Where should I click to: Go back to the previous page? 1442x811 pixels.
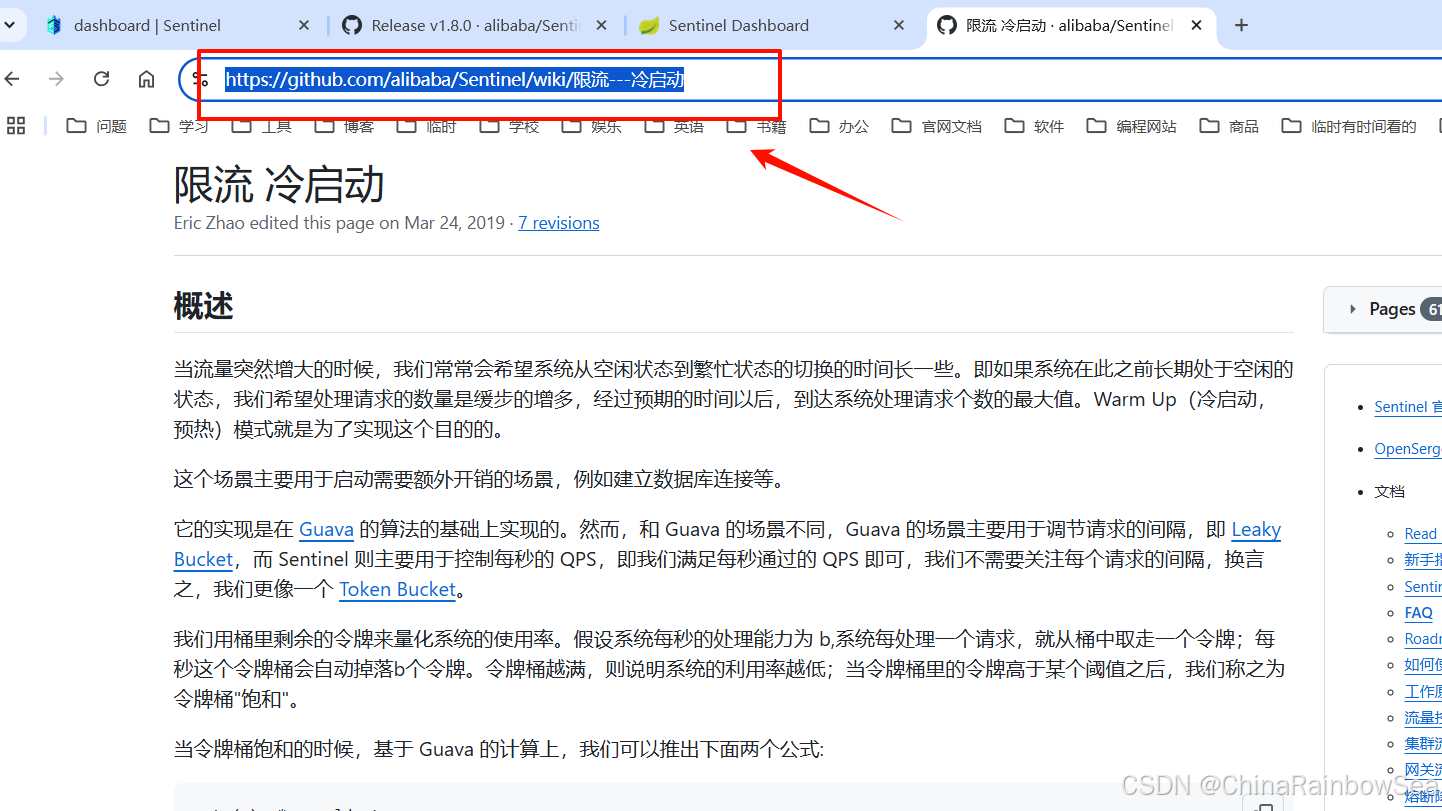coord(12,79)
